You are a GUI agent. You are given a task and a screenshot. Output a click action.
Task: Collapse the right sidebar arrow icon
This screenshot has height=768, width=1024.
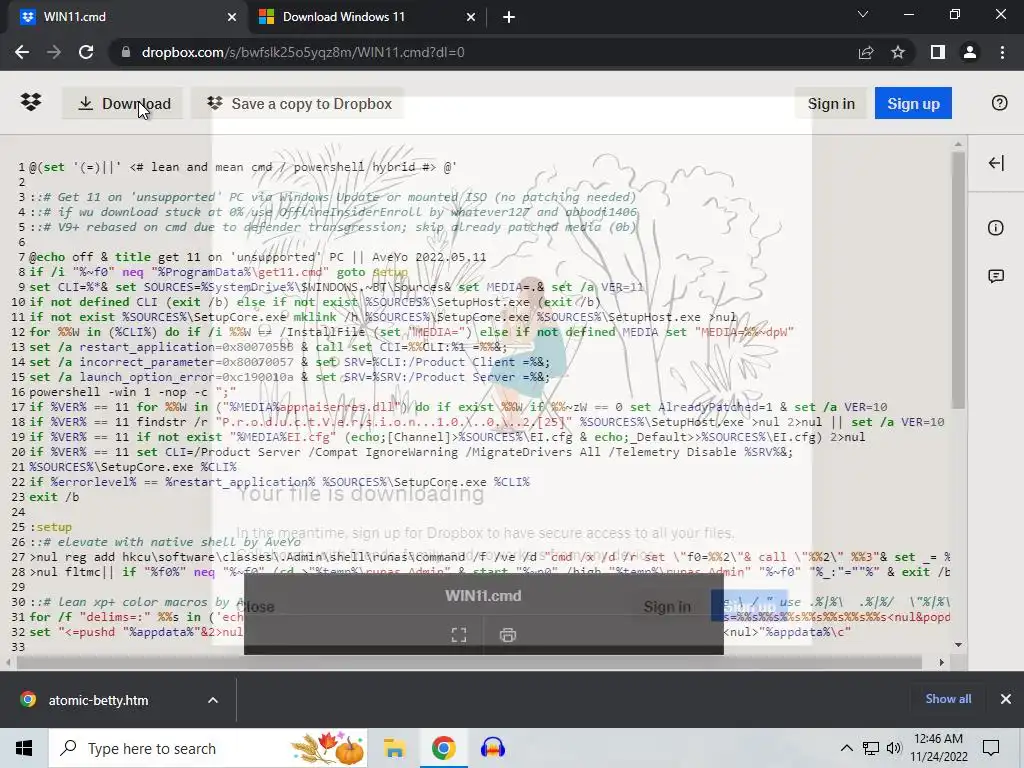click(x=996, y=163)
